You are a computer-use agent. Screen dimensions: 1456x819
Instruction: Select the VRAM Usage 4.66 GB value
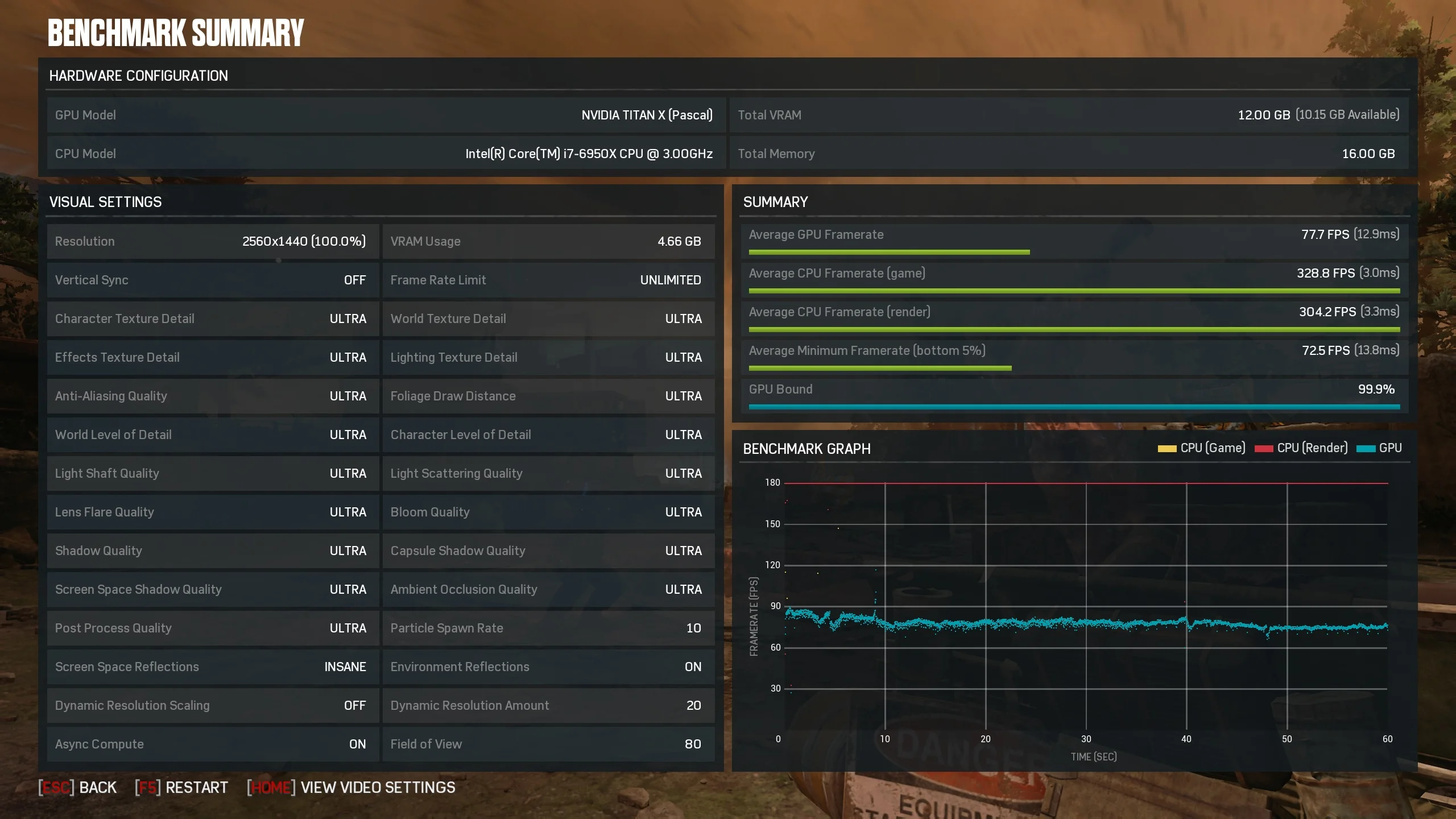coord(679,242)
